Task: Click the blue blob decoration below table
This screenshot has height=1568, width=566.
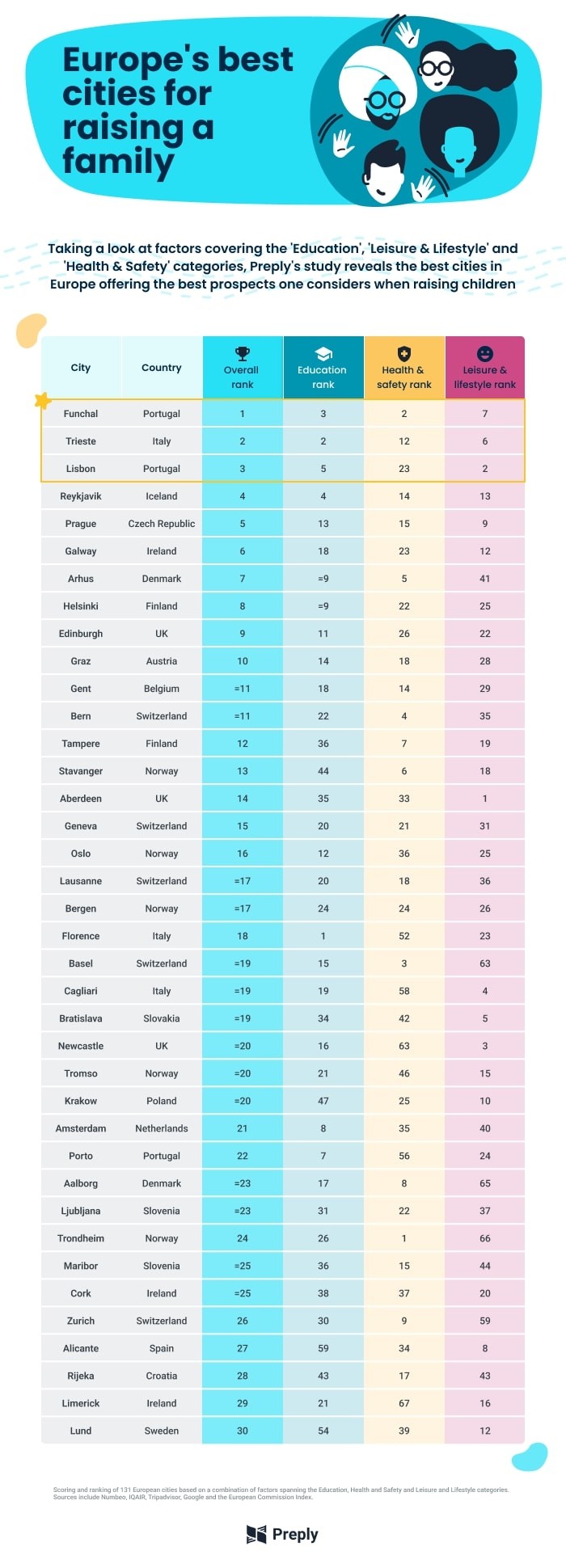Action: point(530,1456)
